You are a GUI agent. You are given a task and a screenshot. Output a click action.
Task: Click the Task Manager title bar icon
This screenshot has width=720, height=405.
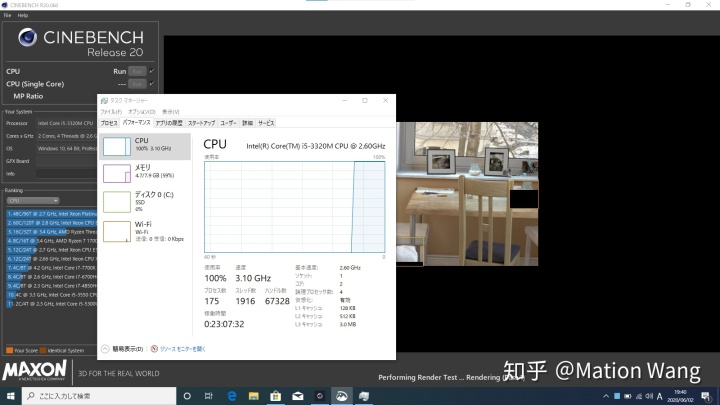pyautogui.click(x=104, y=101)
